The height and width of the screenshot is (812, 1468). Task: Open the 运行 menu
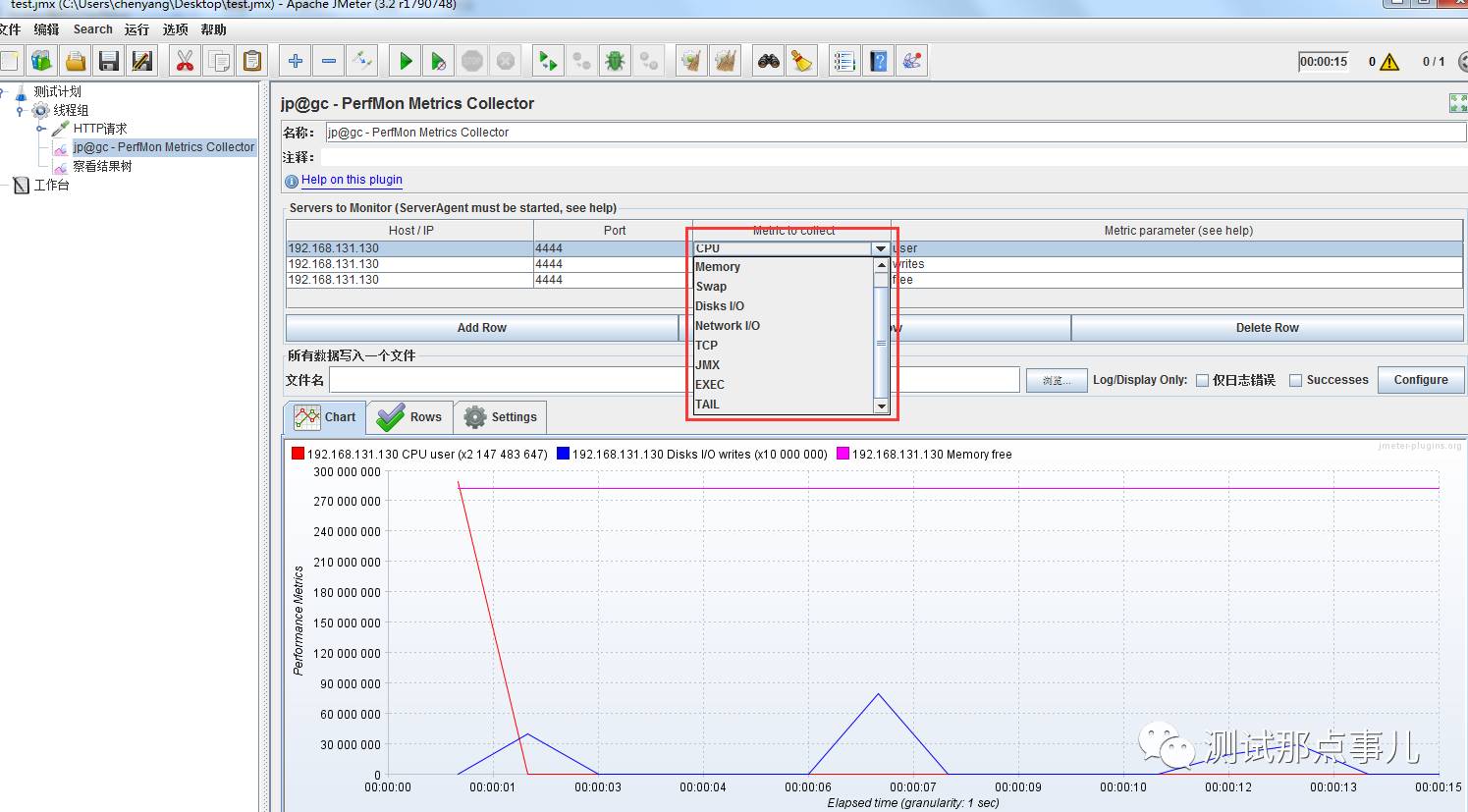coord(136,29)
